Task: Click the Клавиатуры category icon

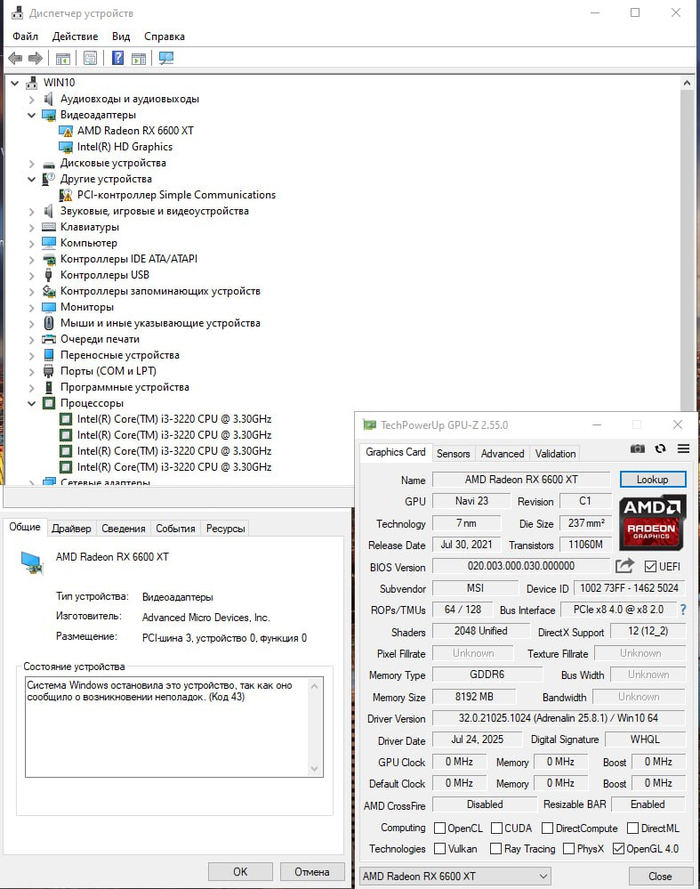Action: [x=49, y=227]
